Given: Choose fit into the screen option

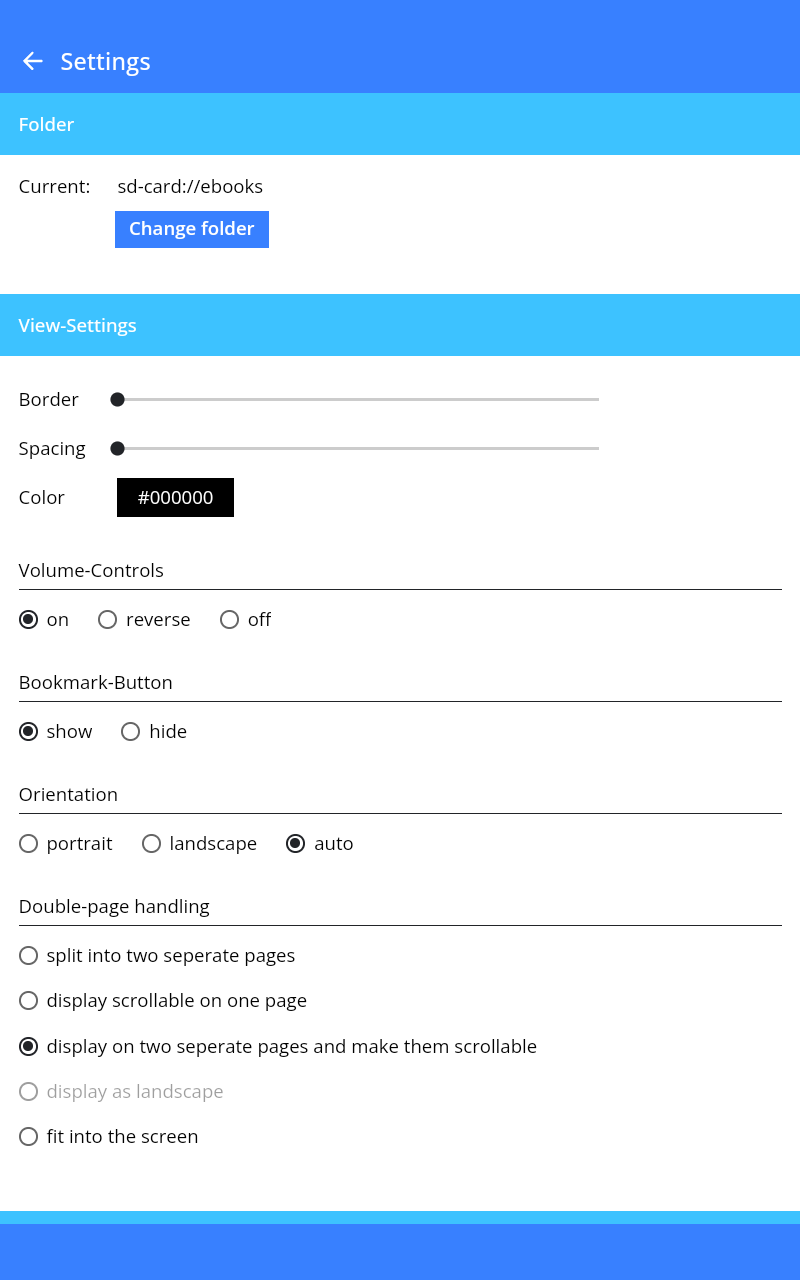Looking at the screenshot, I should pos(29,1136).
